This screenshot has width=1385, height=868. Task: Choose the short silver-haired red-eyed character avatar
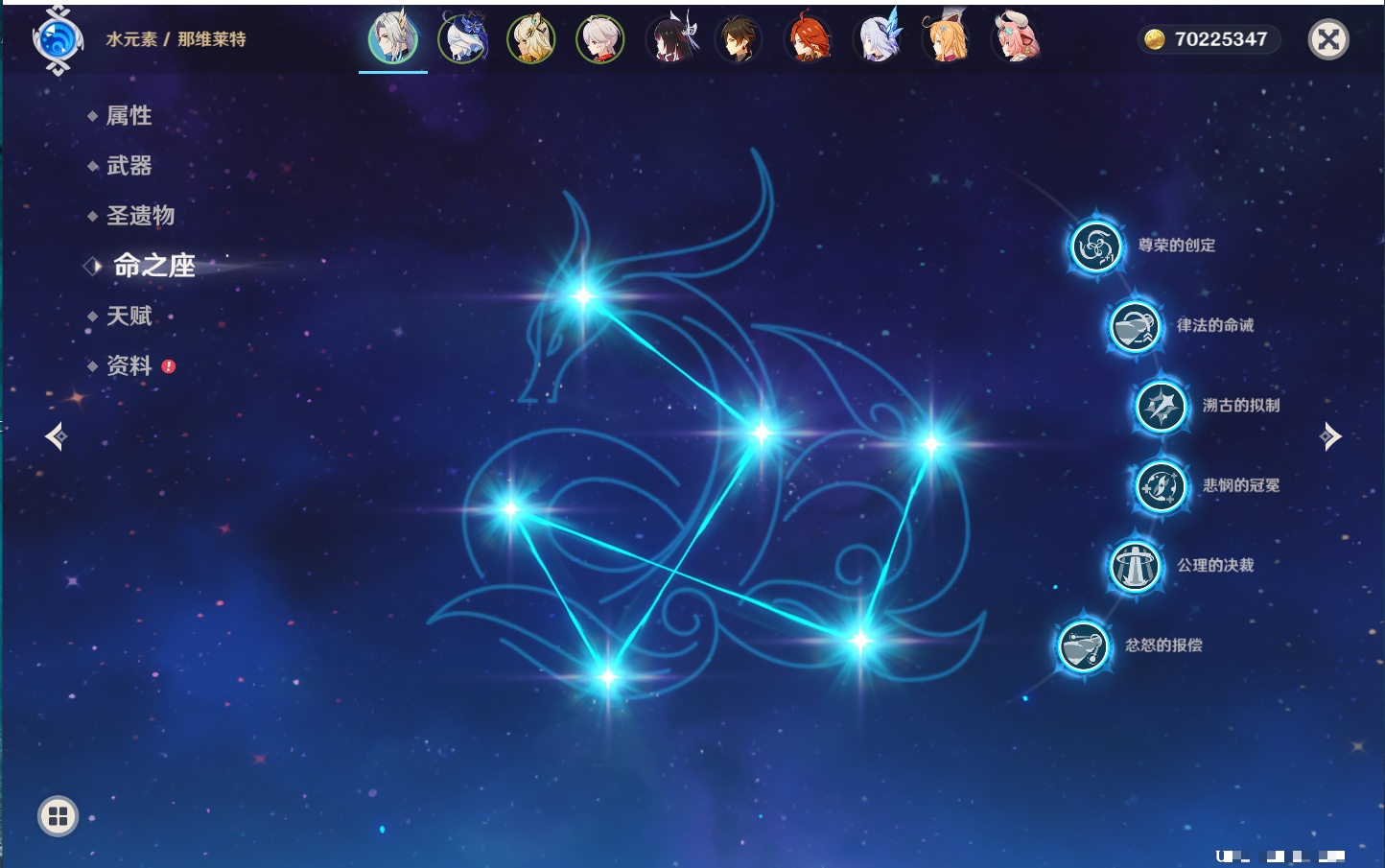coord(600,38)
